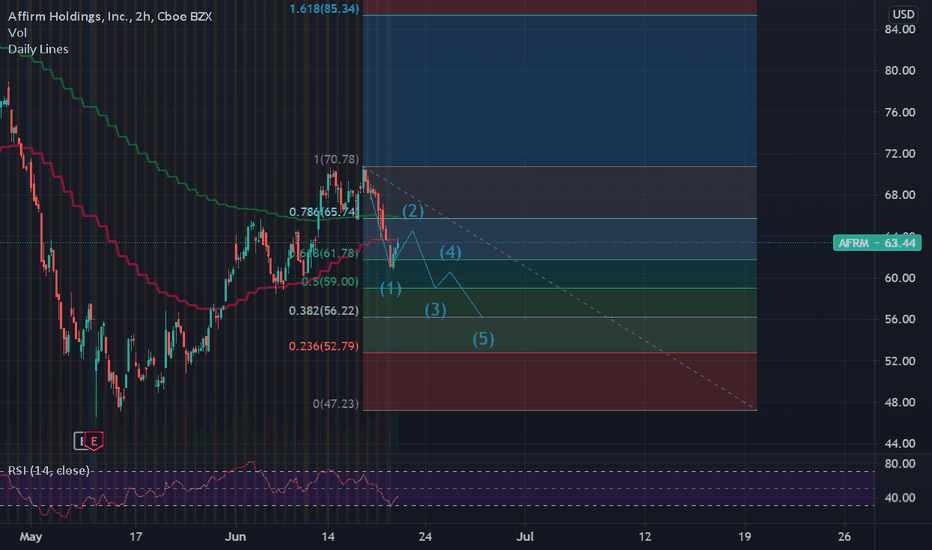Click the Daily Lines indicator label

pos(38,49)
